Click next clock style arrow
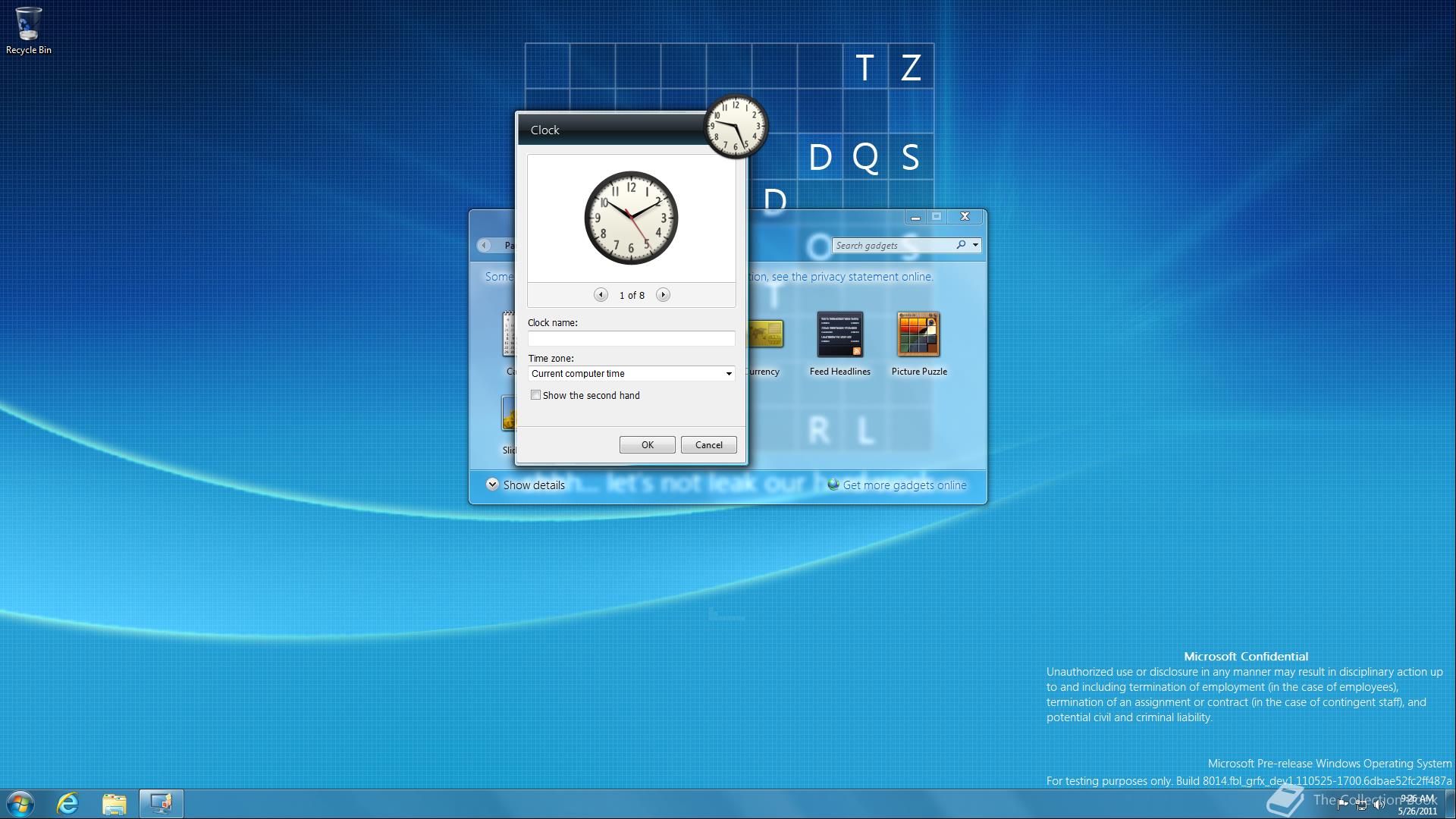The width and height of the screenshot is (1456, 819). coord(663,295)
